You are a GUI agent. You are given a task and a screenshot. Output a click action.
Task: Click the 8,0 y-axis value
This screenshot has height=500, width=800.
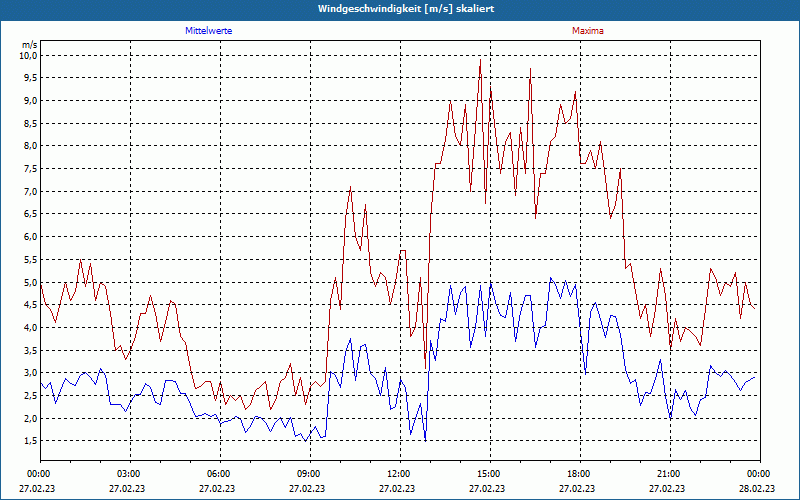[31, 146]
